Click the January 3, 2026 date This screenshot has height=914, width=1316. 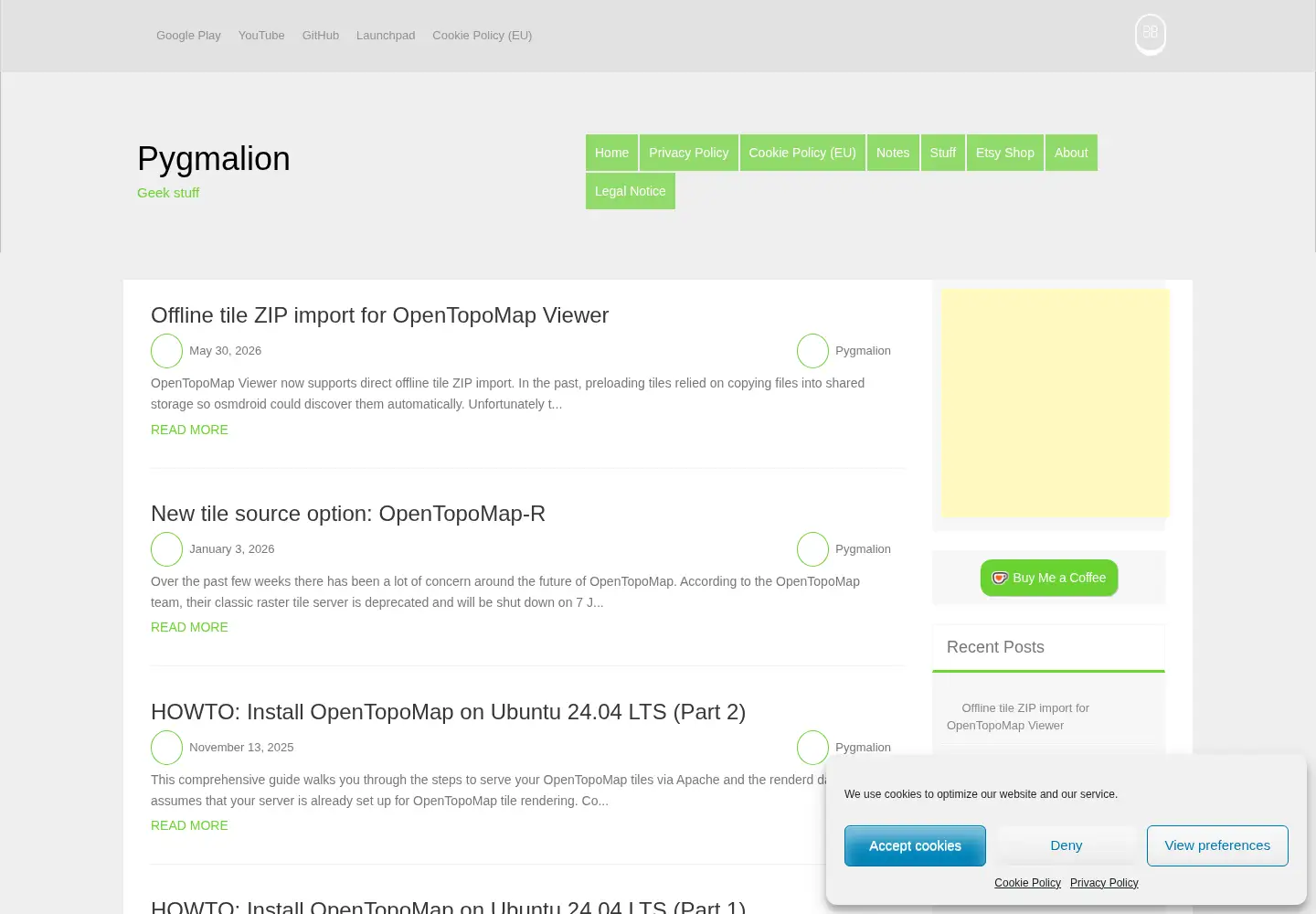click(231, 549)
